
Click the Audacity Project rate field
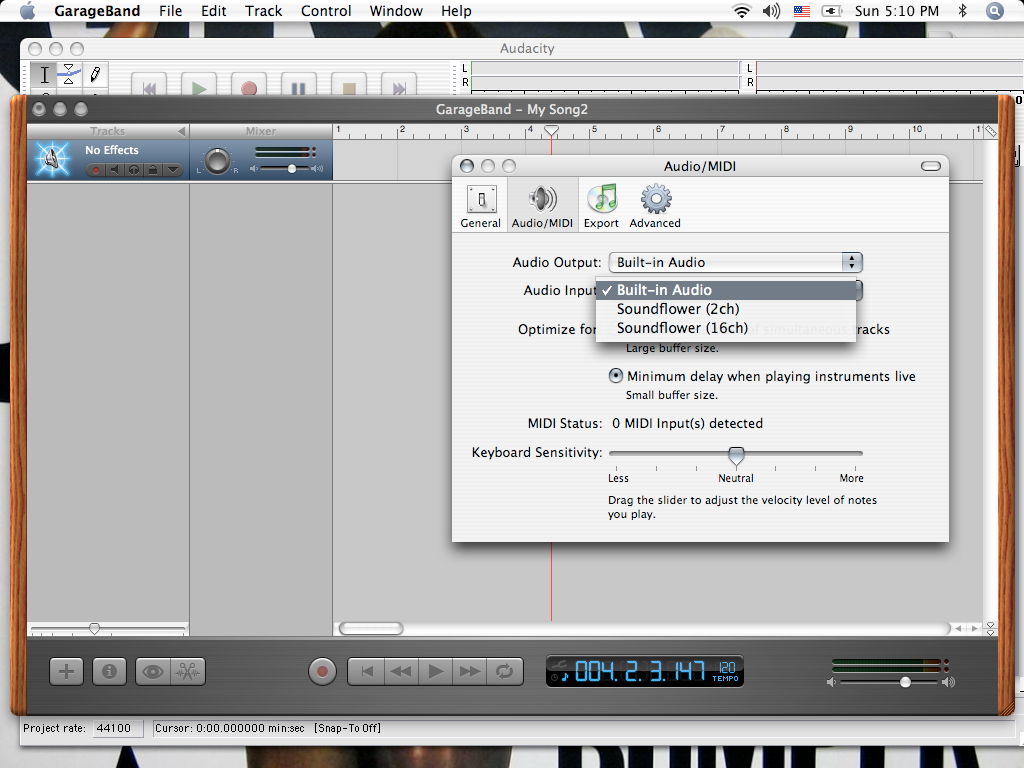118,728
